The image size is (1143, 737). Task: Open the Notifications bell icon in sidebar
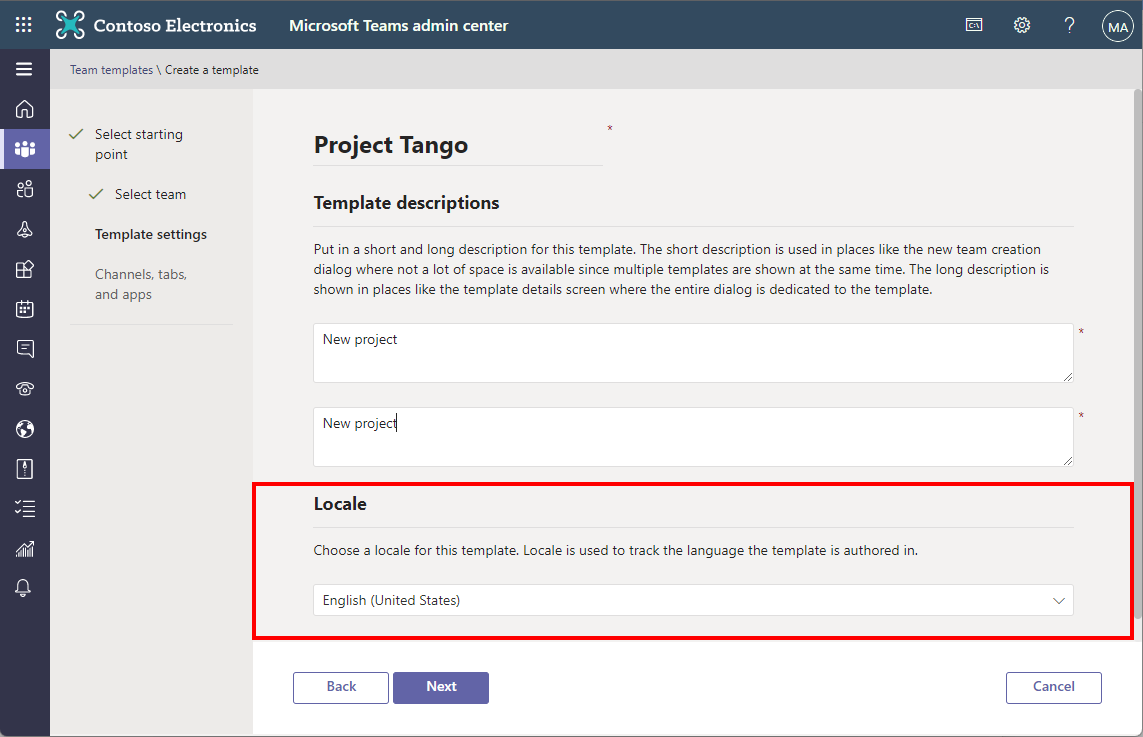pos(25,588)
